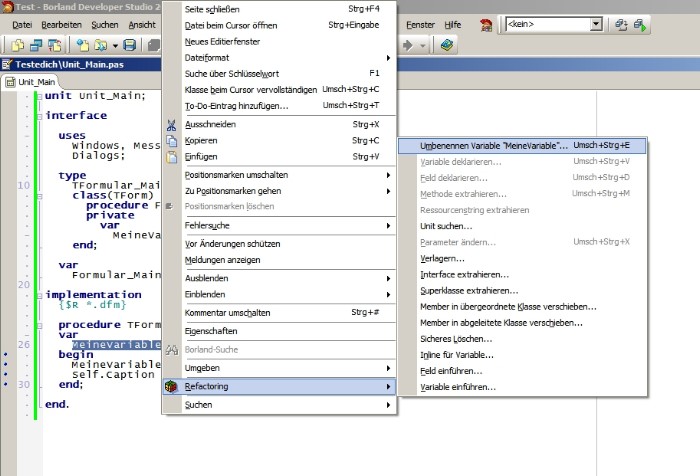Choose Seite schließen in context menu

(x=280, y=9)
